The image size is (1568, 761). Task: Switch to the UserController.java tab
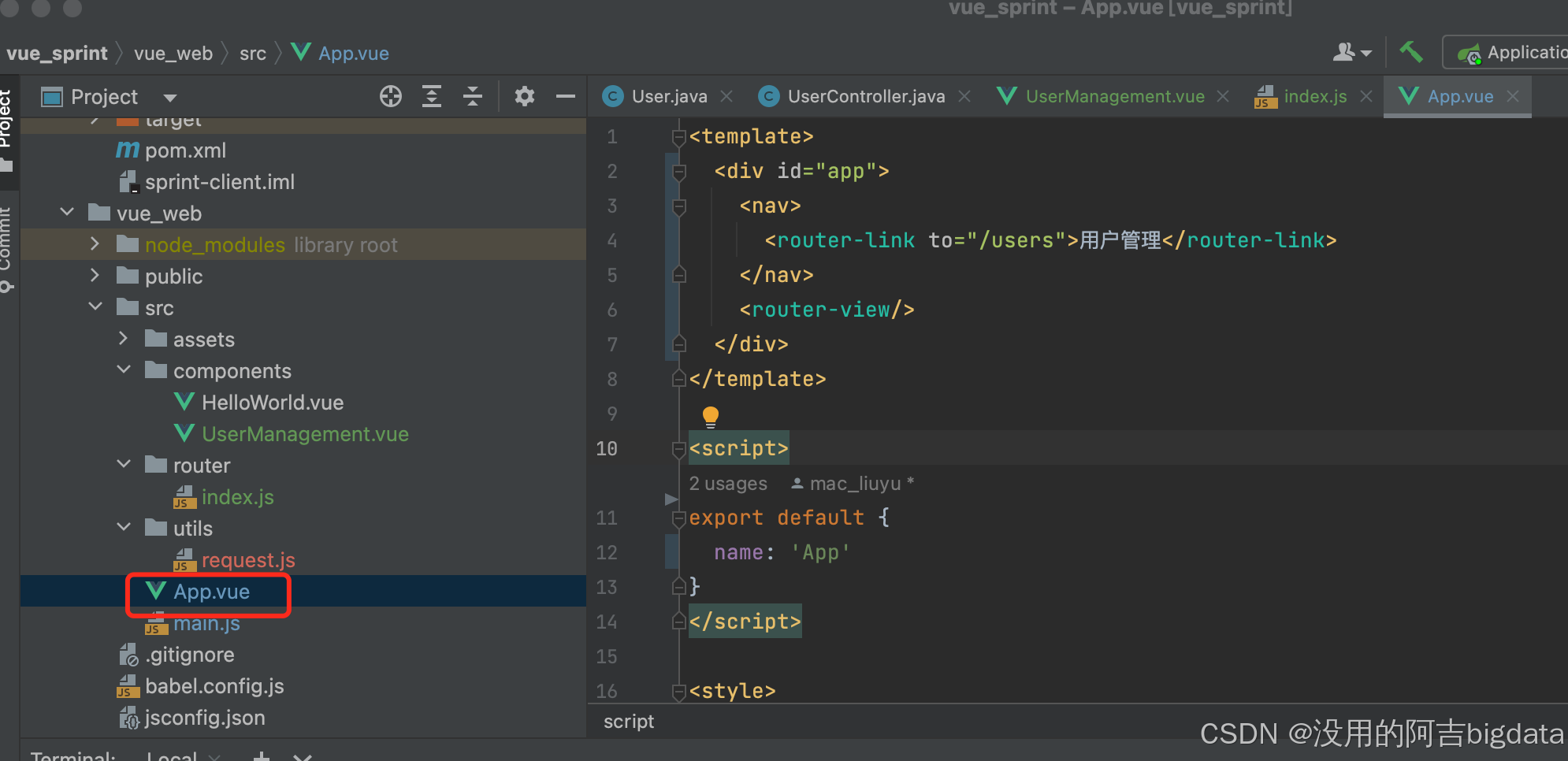point(866,96)
